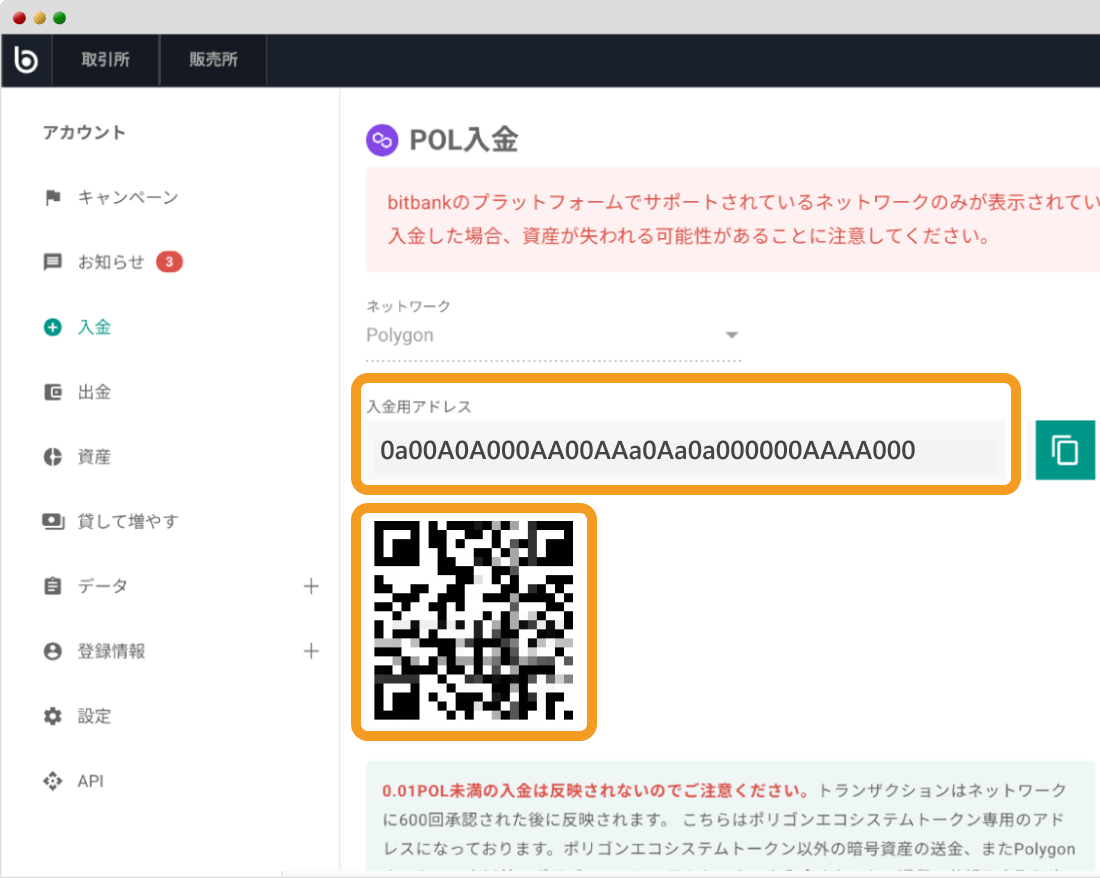Screen dimensions: 1100x878
Task: Click the pie chart 資産 icon
Action: coord(53,457)
